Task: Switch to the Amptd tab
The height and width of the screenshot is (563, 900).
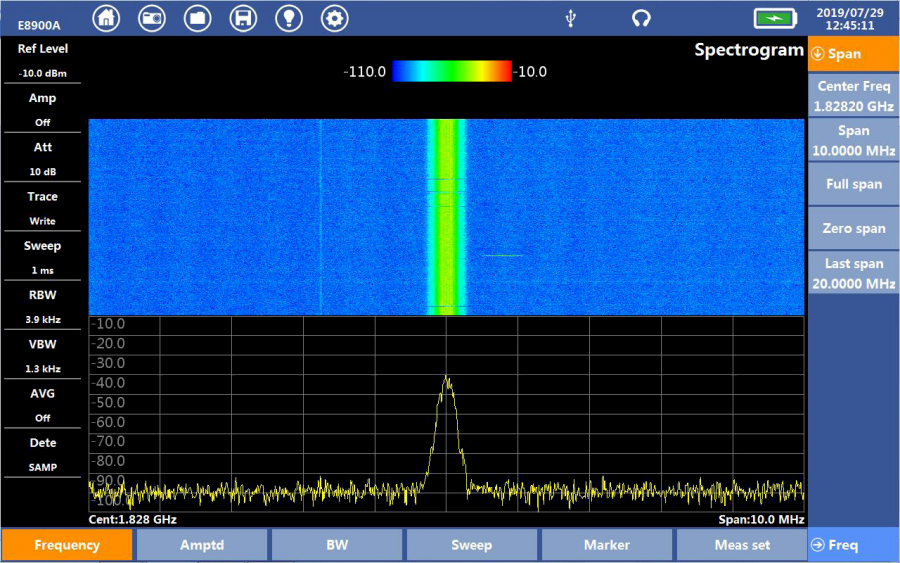Action: click(202, 545)
